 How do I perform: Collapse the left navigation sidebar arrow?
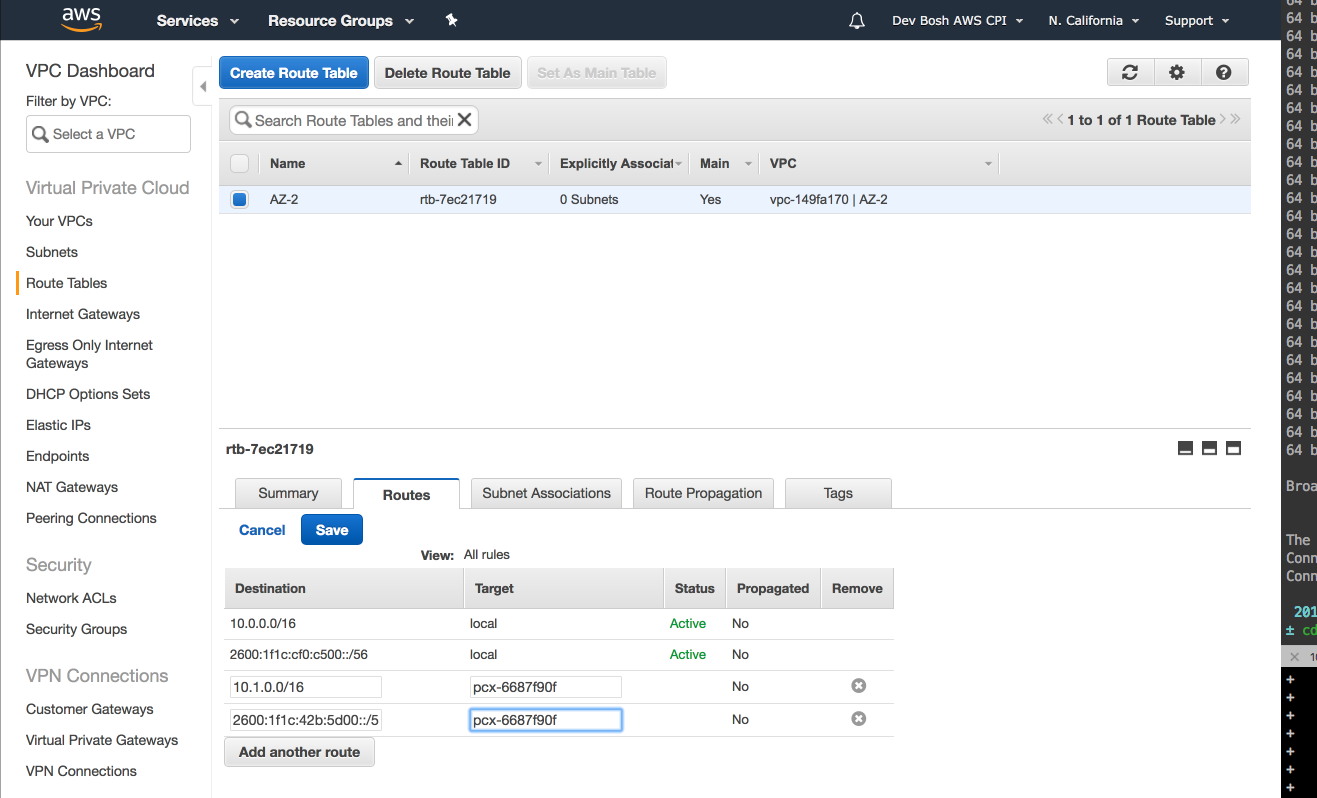click(203, 87)
